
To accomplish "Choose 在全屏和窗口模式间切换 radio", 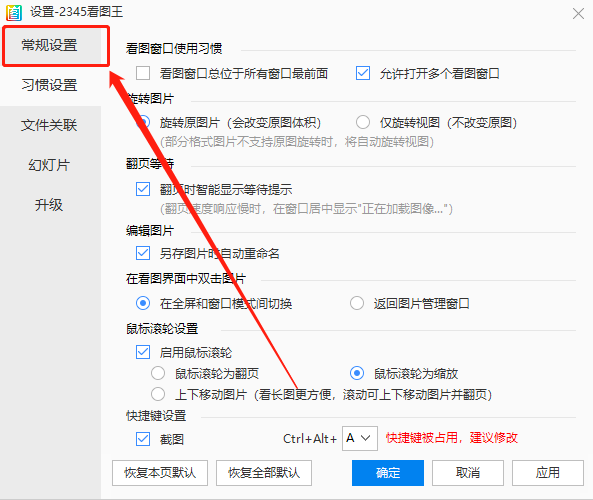I will pos(143,303).
